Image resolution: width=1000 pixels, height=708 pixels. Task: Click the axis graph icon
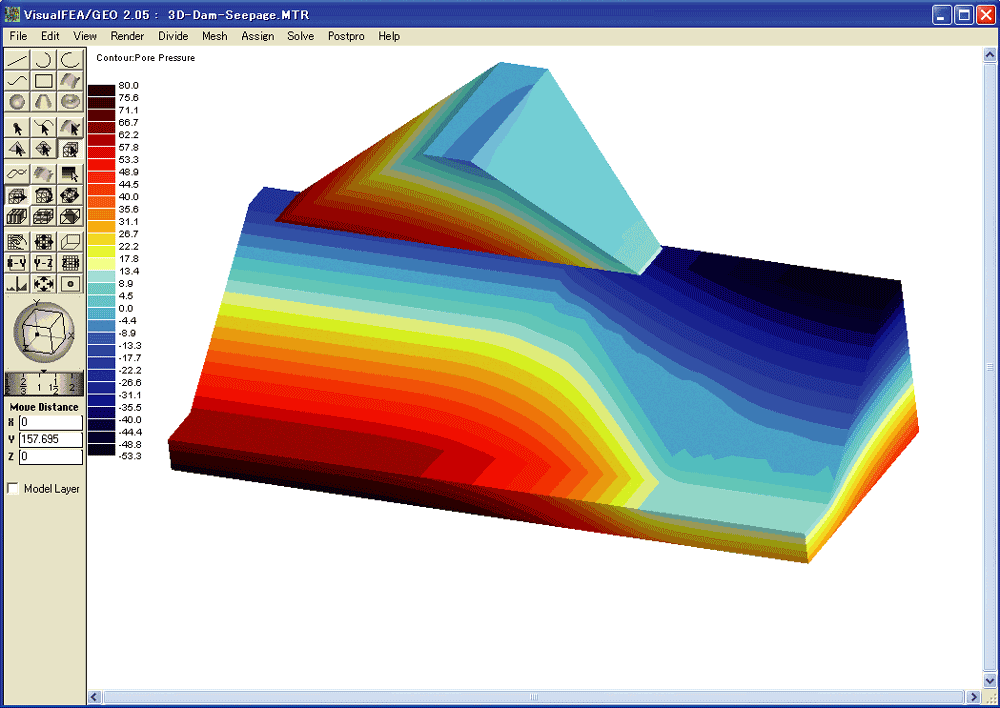(x=17, y=284)
